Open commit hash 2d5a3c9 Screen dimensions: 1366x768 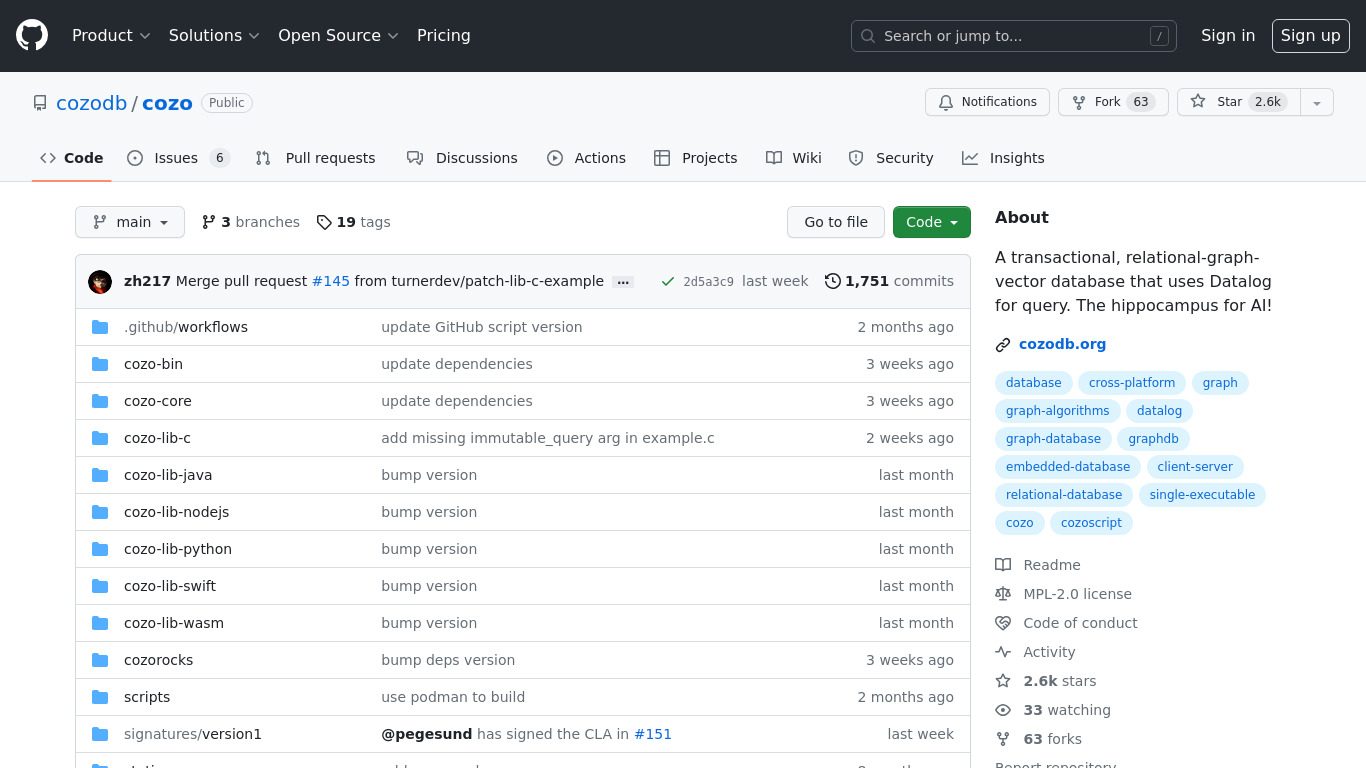708,282
